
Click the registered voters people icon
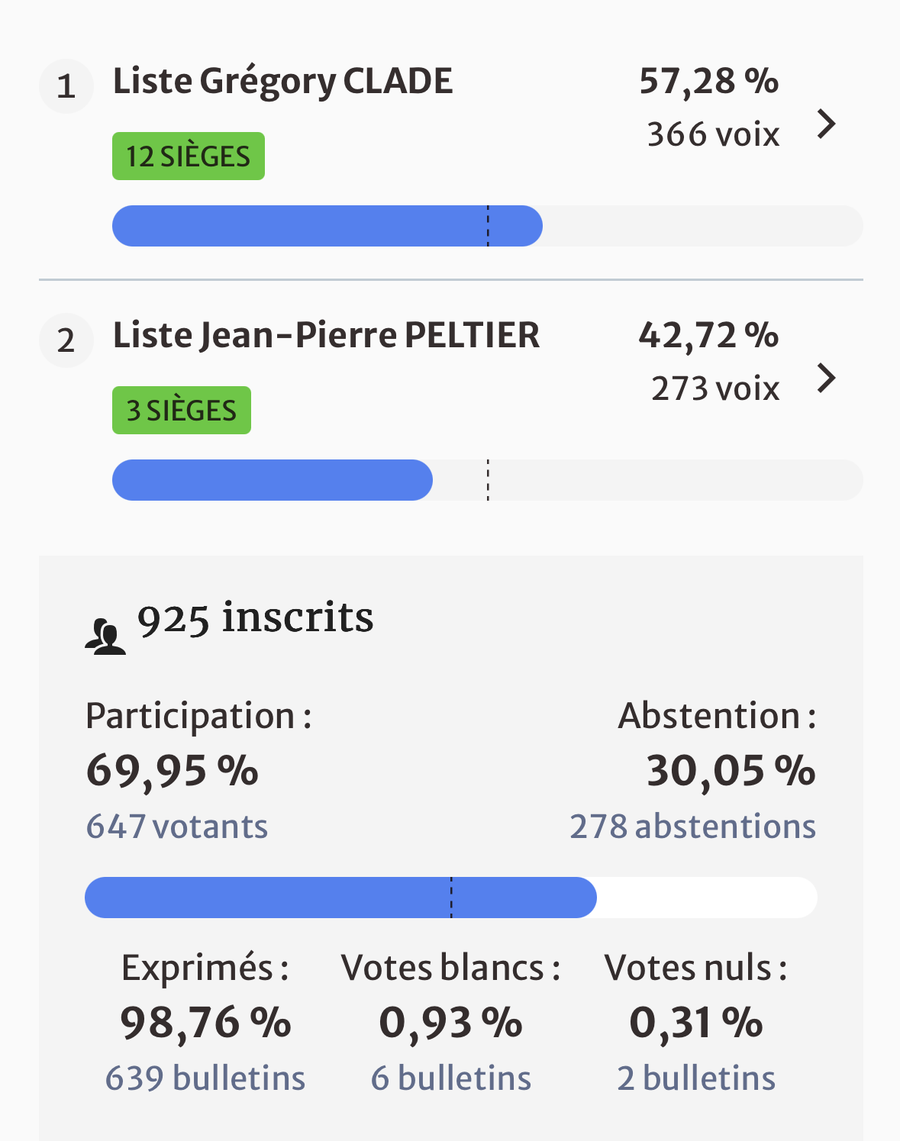point(105,637)
